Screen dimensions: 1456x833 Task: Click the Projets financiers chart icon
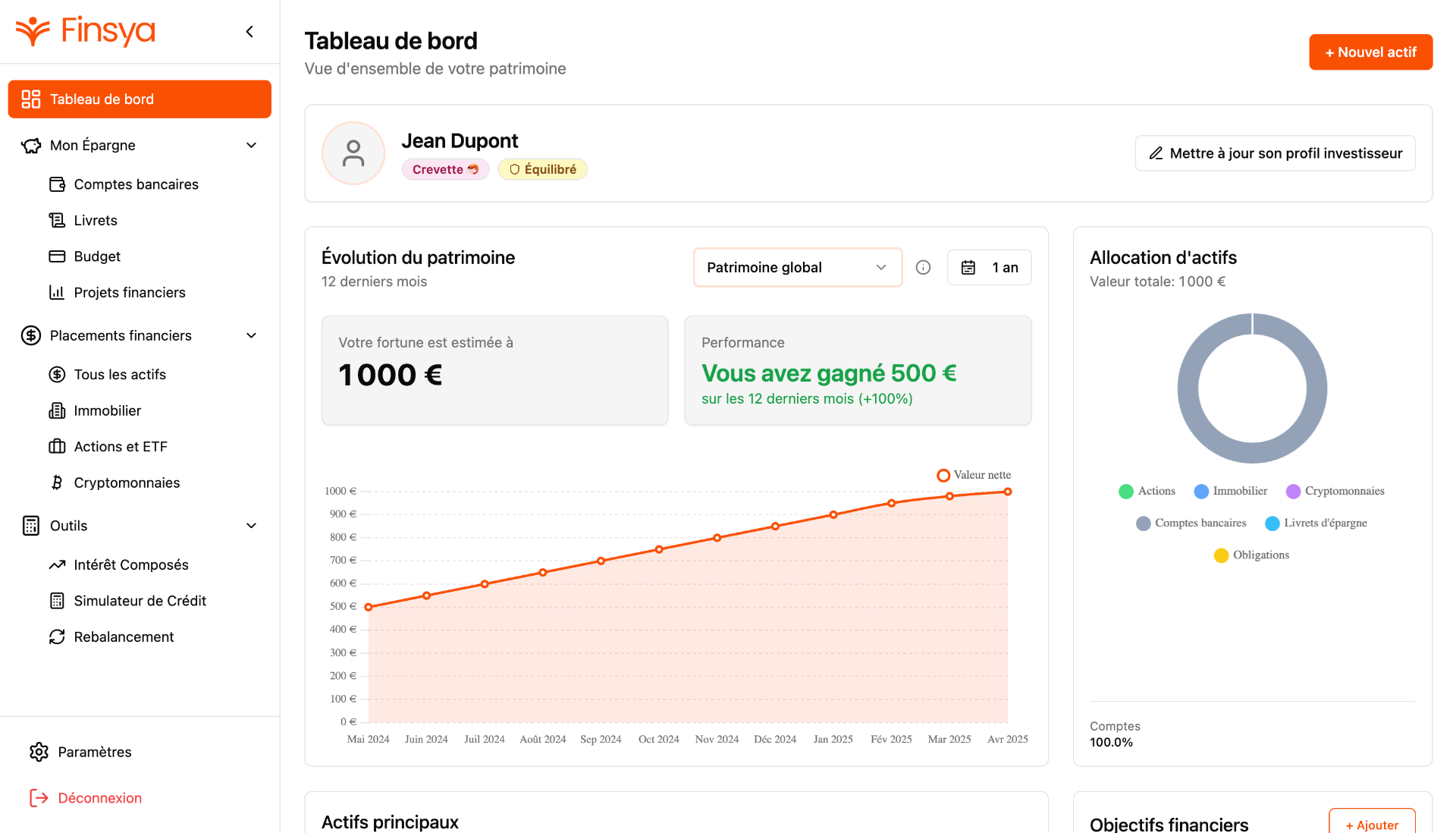point(57,293)
